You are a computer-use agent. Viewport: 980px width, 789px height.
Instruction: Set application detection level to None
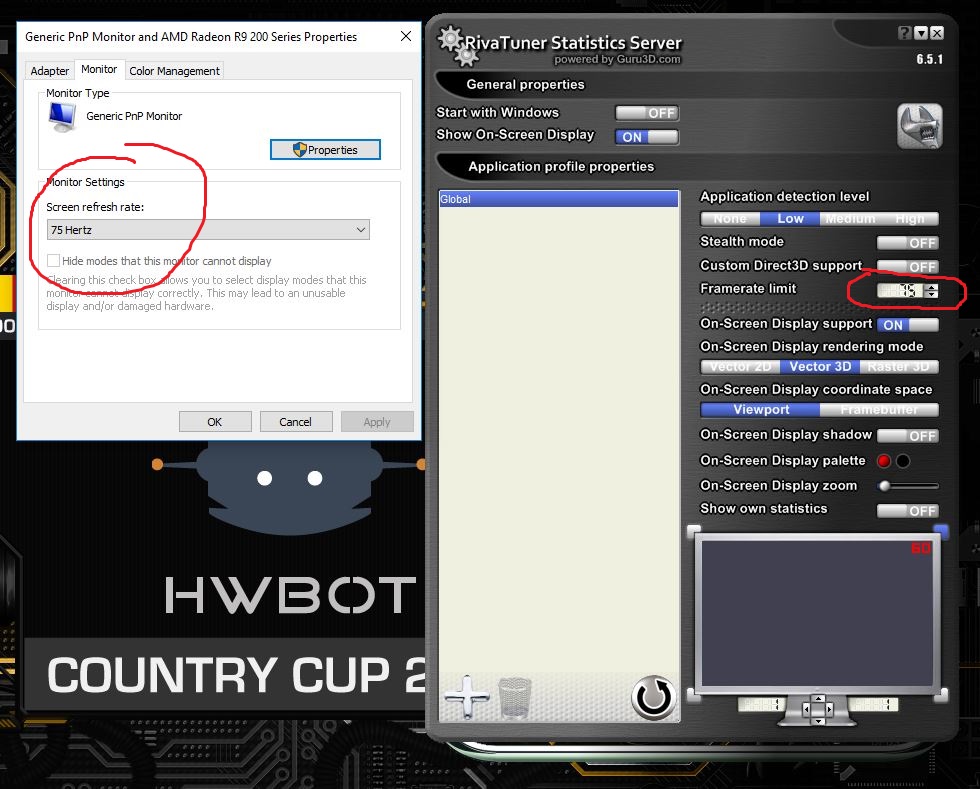(x=730, y=219)
